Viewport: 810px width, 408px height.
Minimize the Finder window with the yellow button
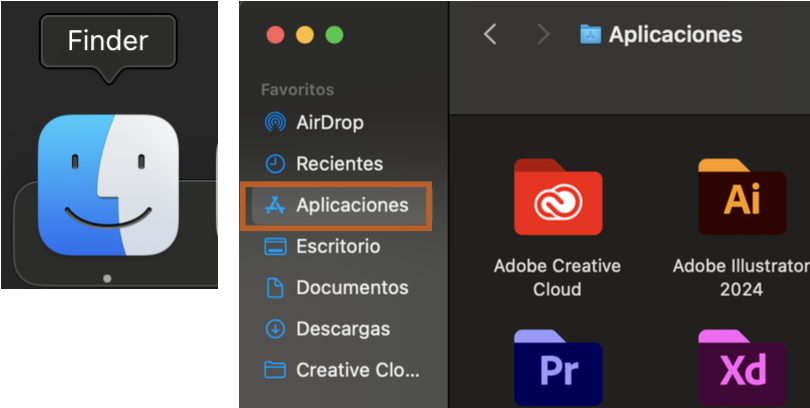click(304, 35)
